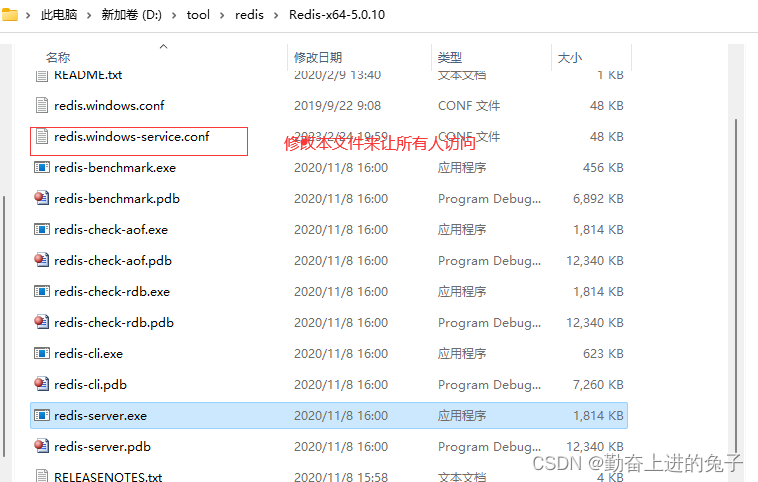The image size is (758, 482).
Task: Go to 此电脑 in the breadcrumb
Action: 58,15
